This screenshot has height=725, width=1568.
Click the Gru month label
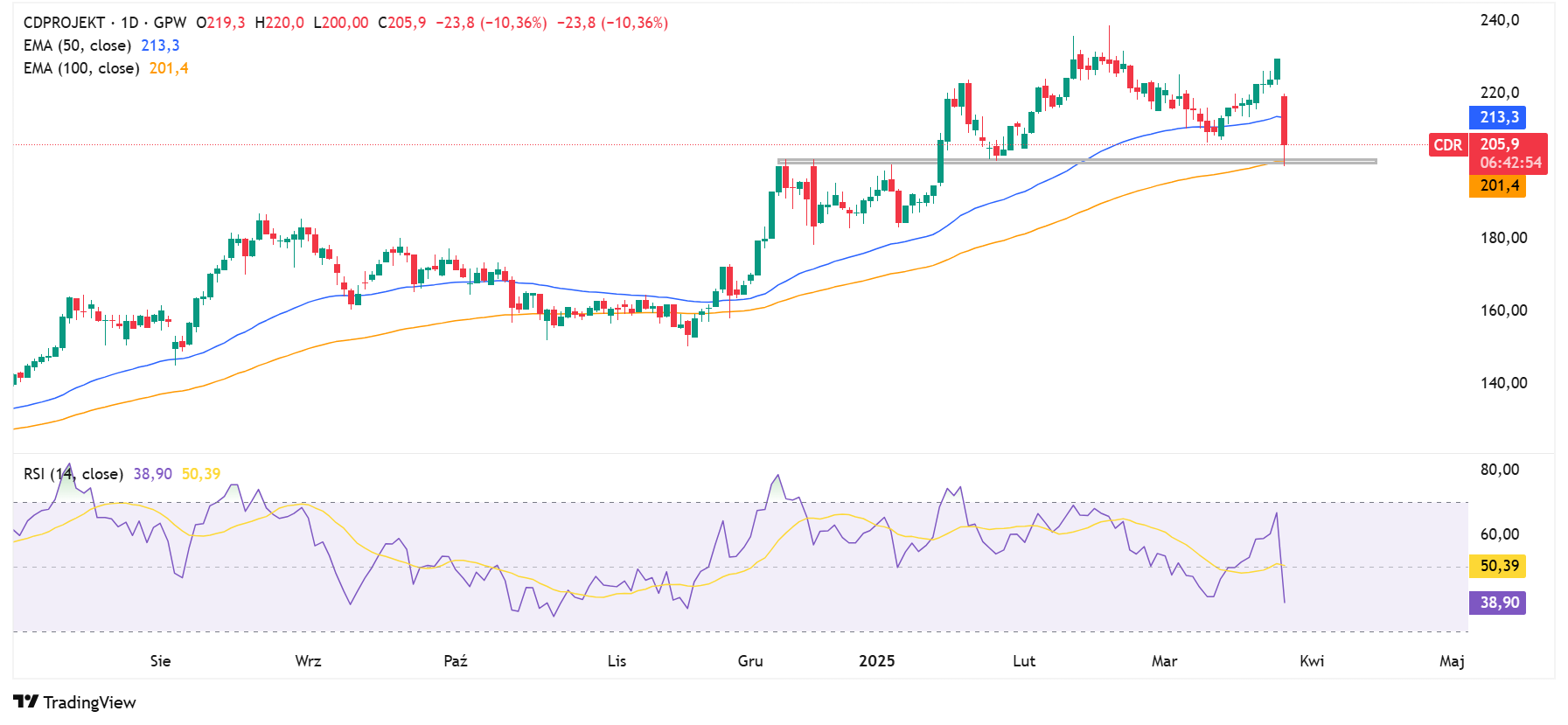[750, 661]
